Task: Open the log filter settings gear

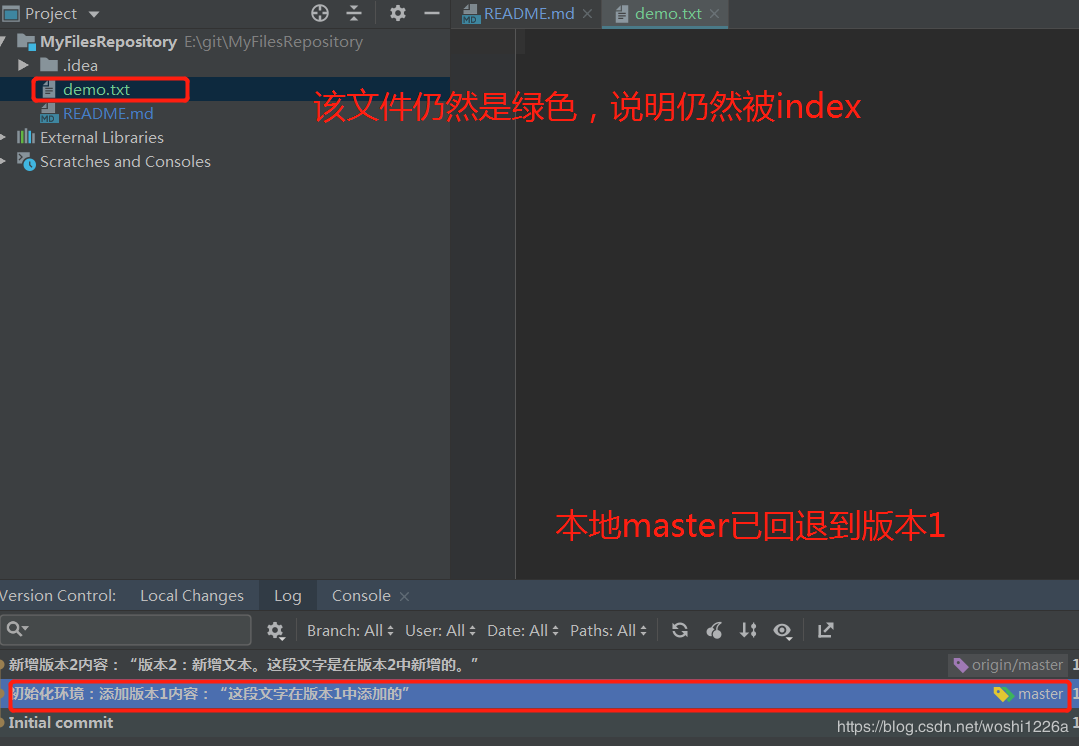Action: (276, 630)
